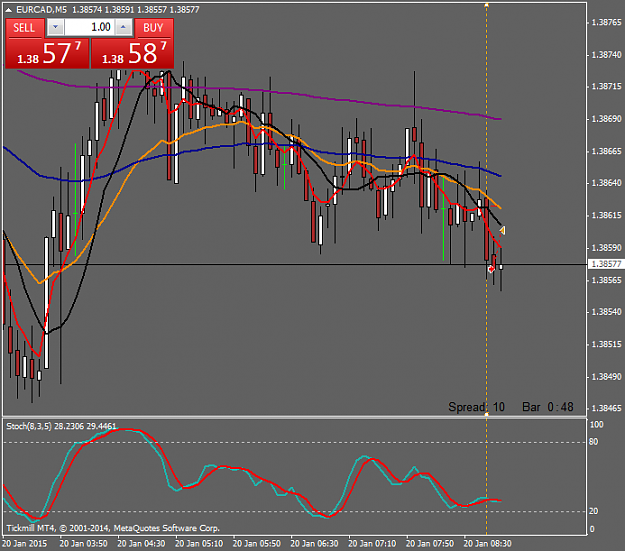The width and height of the screenshot is (625, 551).
Task: Click the 20 Jan 08:30 time label
Action: (487, 543)
